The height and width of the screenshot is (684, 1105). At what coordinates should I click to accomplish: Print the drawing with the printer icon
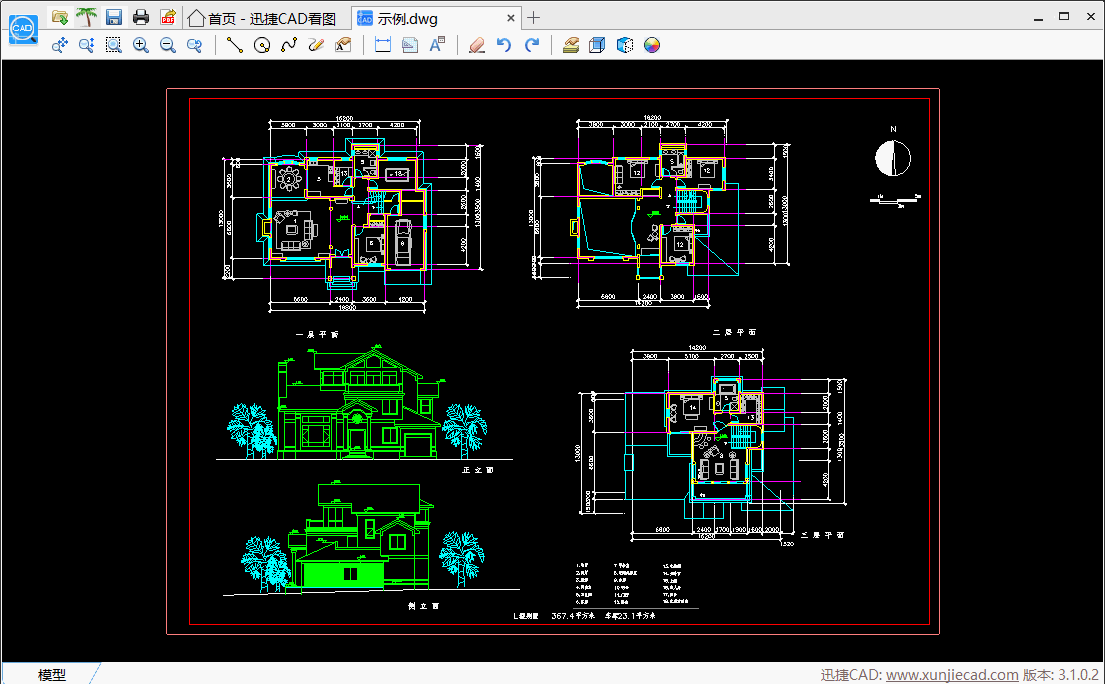141,17
